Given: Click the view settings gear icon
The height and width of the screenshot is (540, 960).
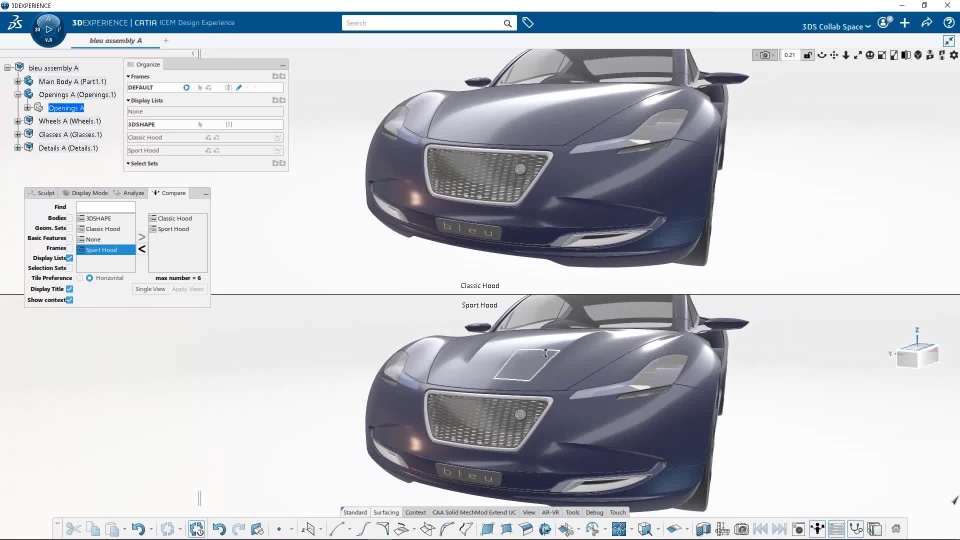Looking at the screenshot, I should [x=954, y=55].
